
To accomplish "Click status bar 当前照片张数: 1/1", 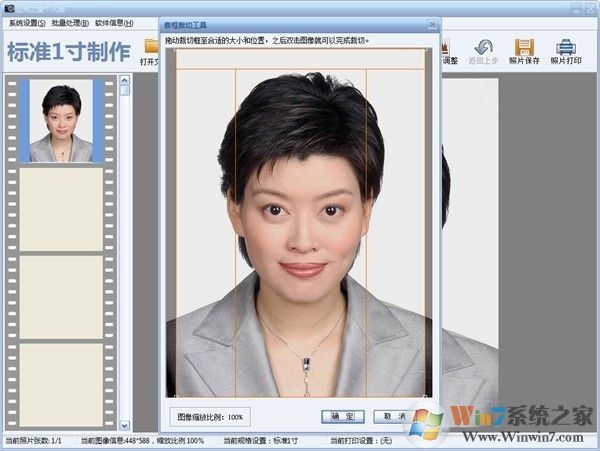I will pos(33,441).
